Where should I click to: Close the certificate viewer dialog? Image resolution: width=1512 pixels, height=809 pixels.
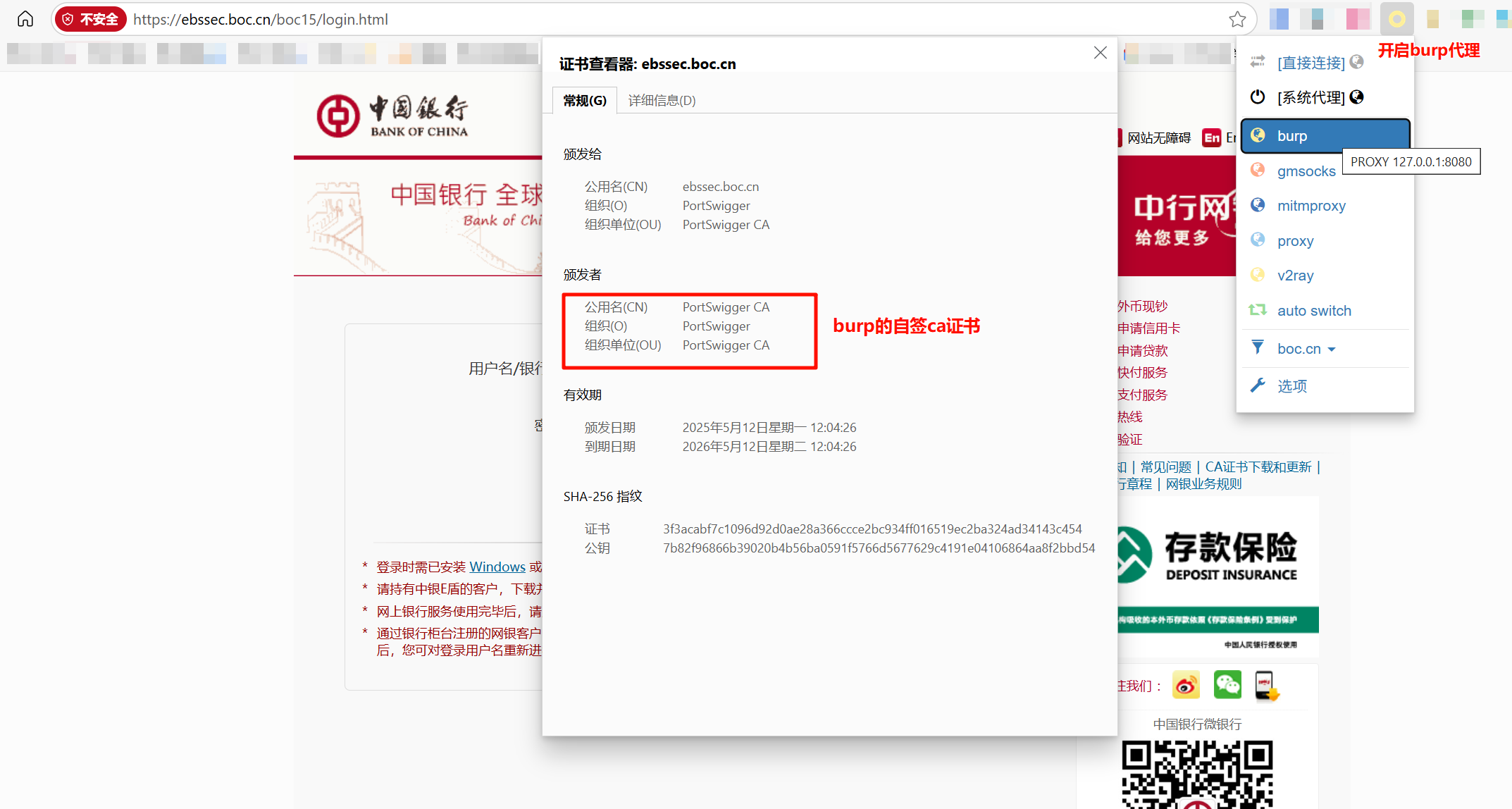(x=1100, y=53)
